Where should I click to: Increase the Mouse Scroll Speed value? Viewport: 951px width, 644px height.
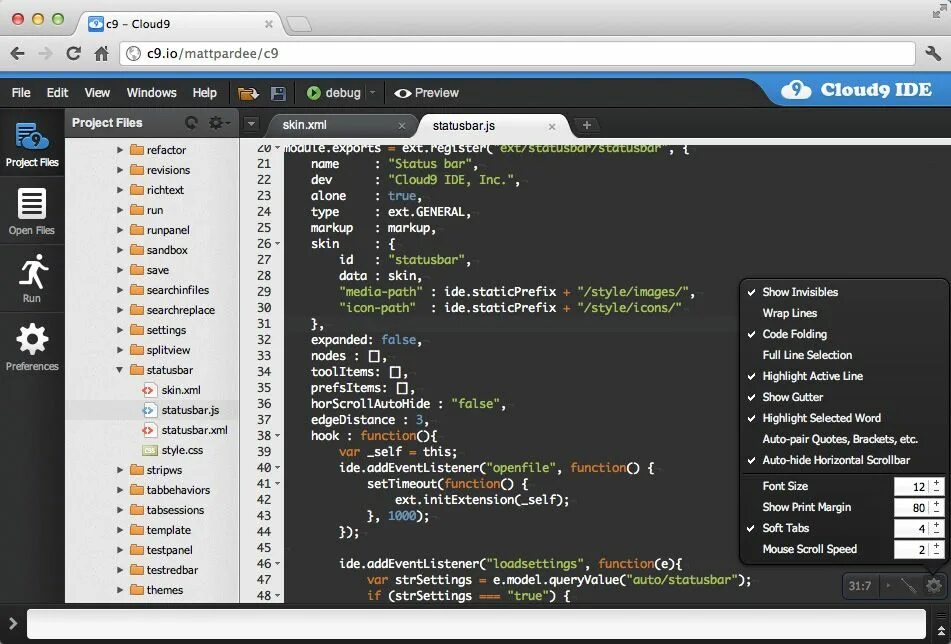coord(936,546)
